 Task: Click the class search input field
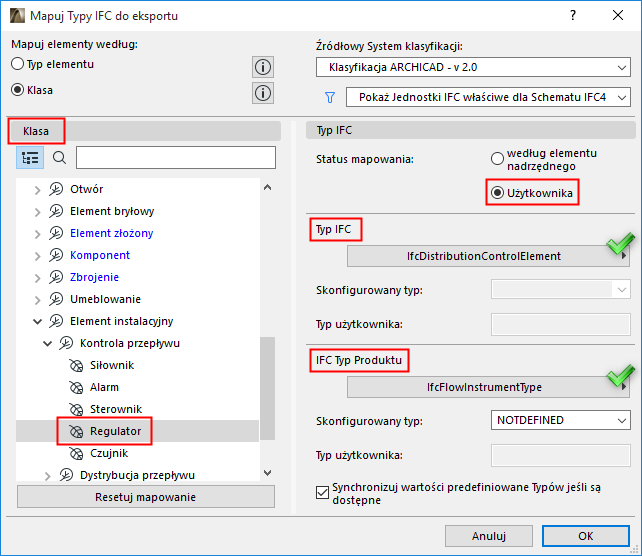[x=175, y=157]
